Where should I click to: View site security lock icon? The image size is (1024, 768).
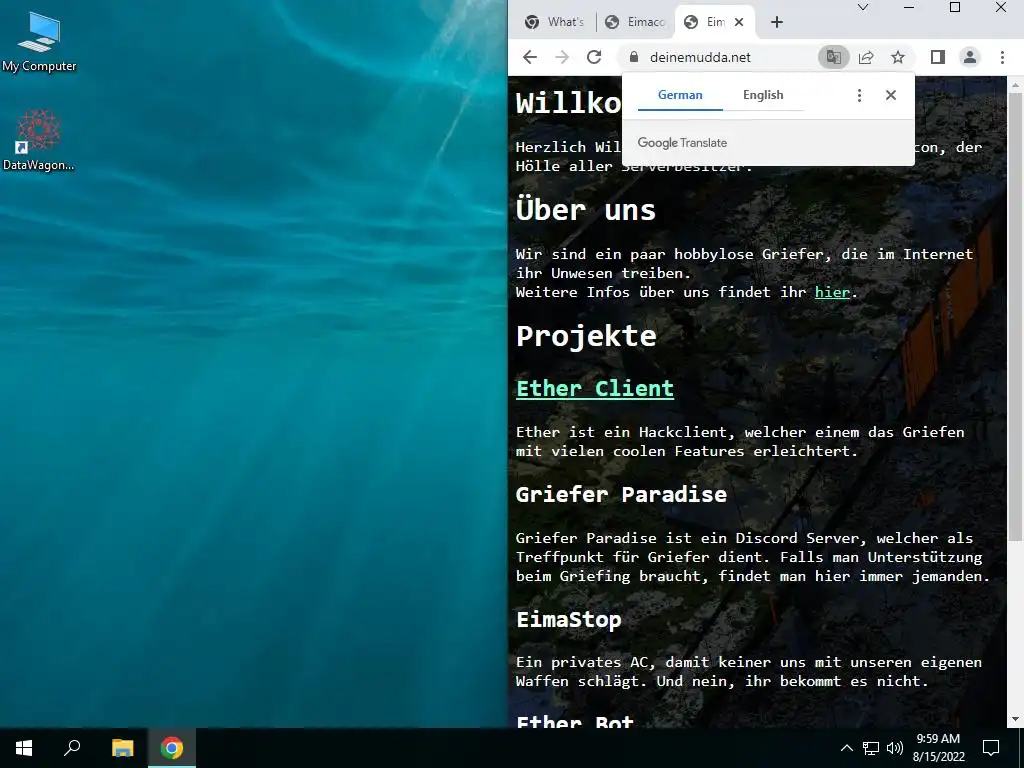633,57
